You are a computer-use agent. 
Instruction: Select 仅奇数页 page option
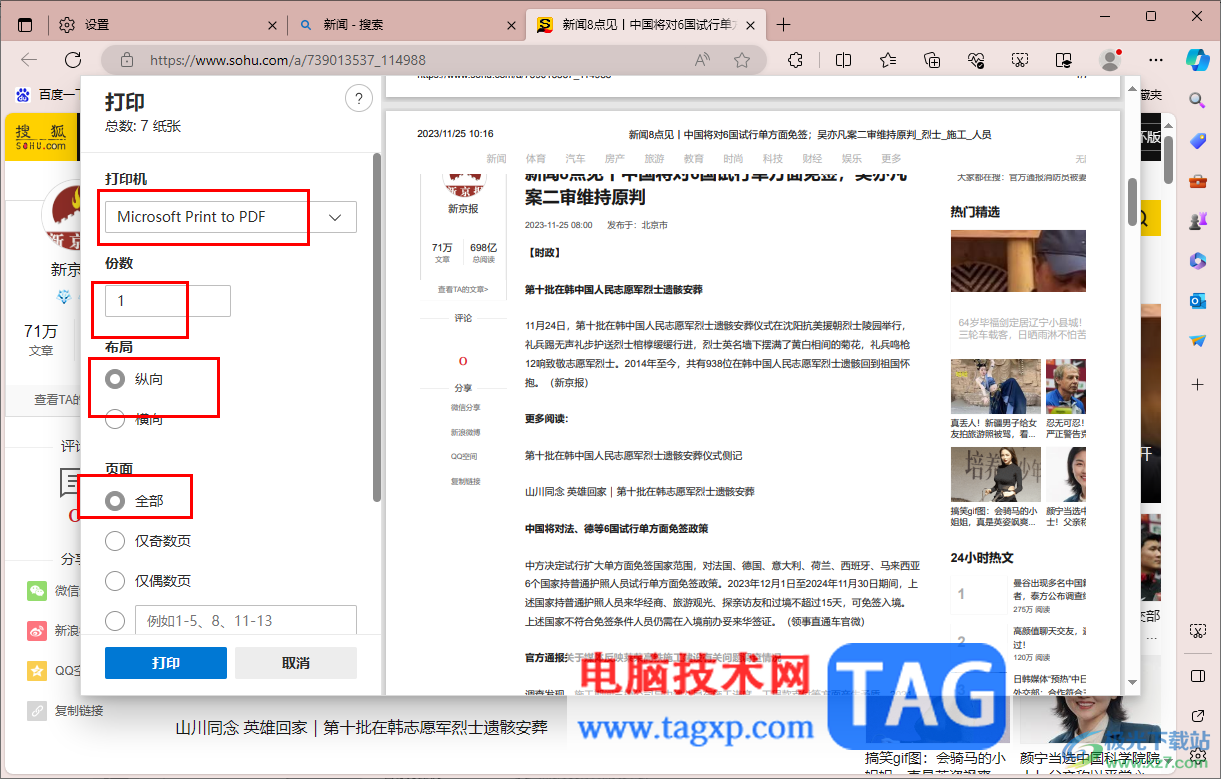coord(115,540)
